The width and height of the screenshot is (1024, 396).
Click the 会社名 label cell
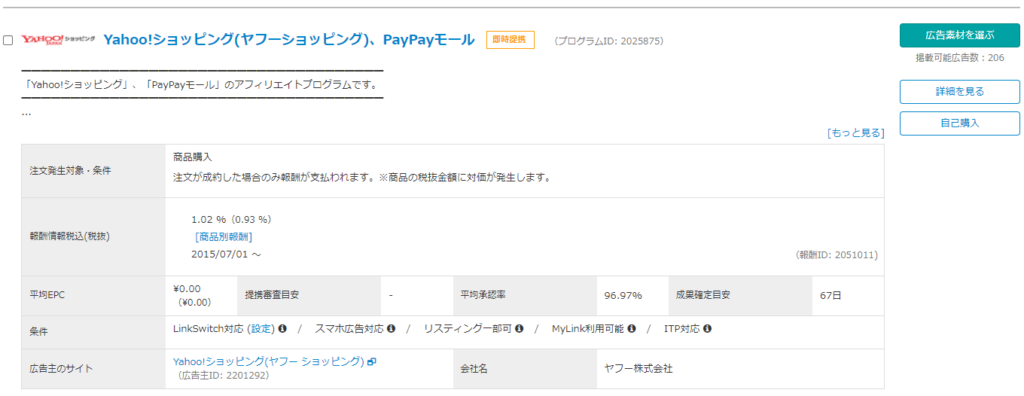point(524,369)
